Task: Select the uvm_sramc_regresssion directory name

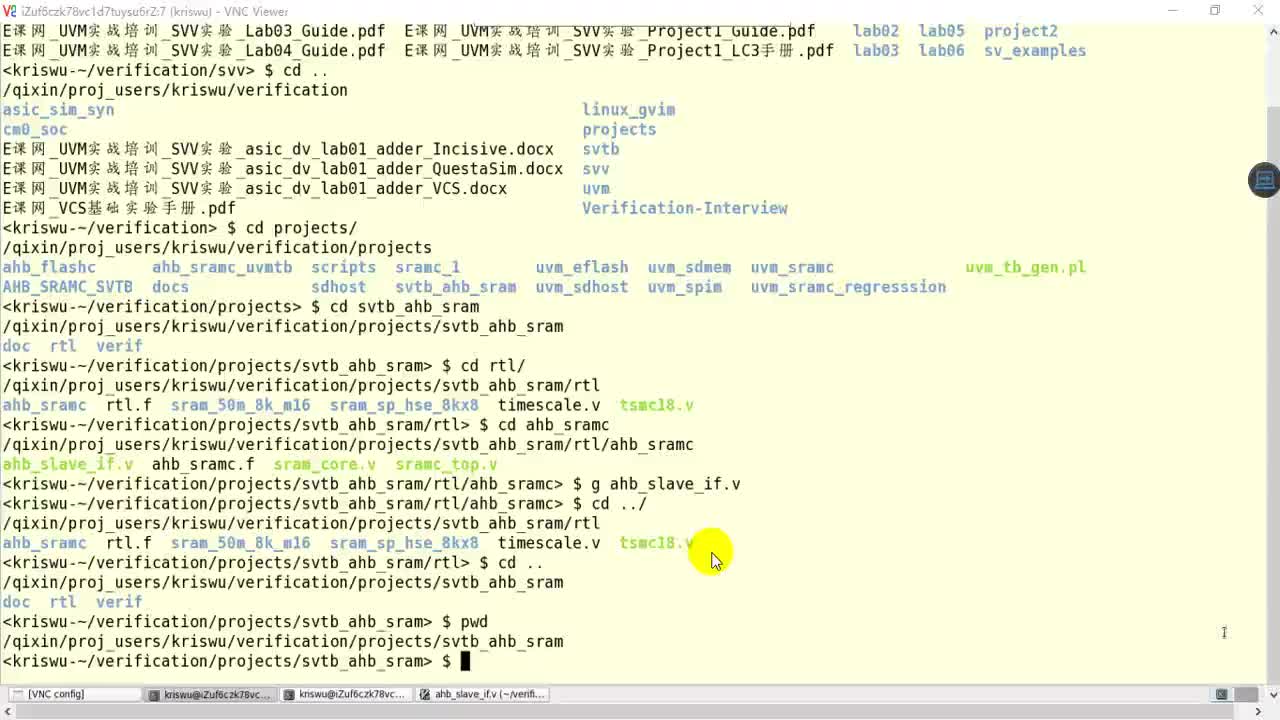Action: click(x=848, y=287)
